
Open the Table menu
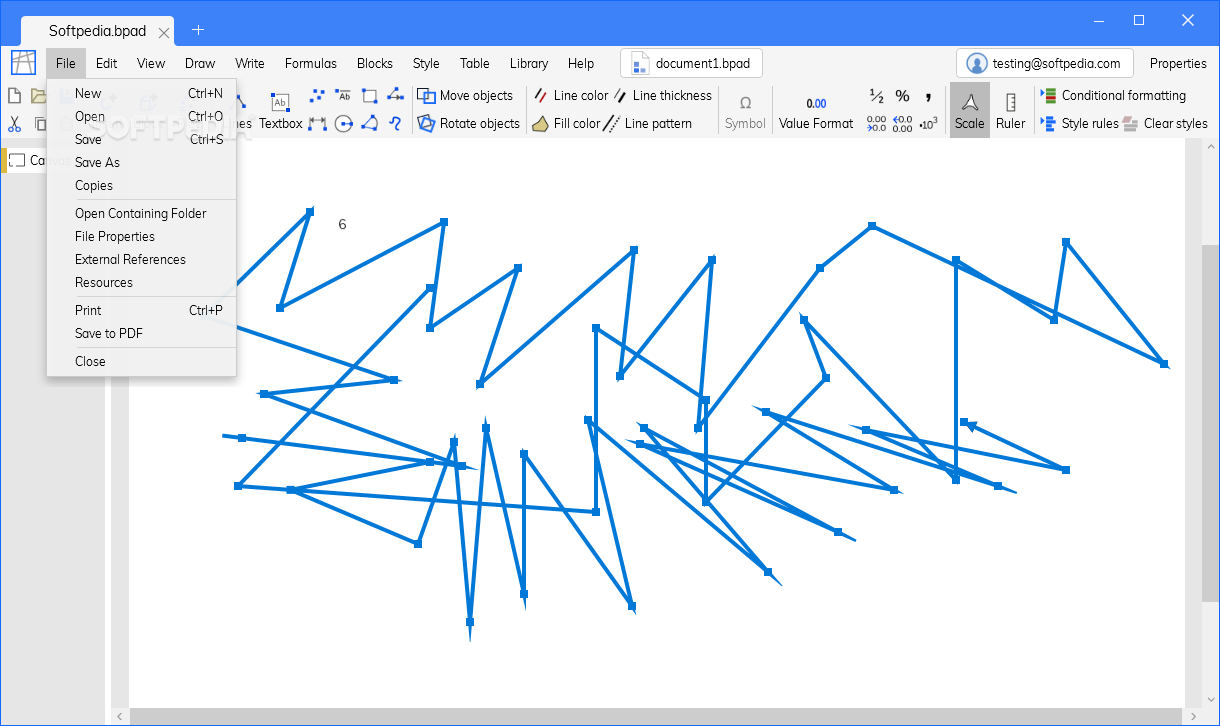tap(475, 63)
